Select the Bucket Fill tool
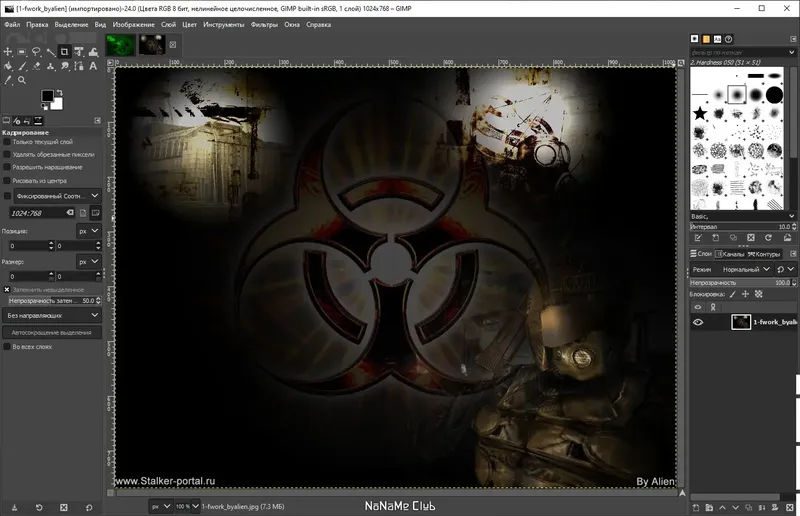 point(8,66)
